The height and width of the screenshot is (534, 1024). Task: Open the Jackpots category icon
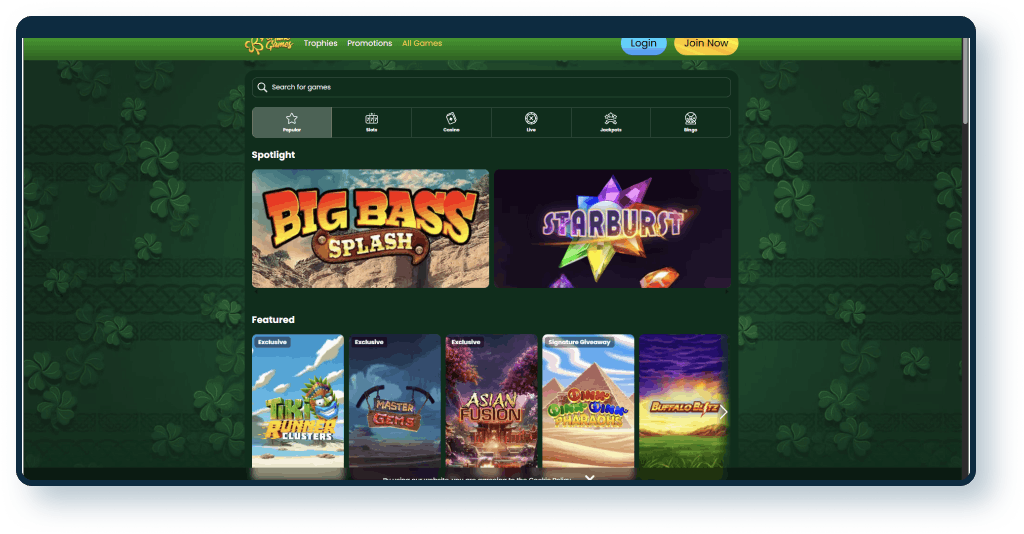pyautogui.click(x=611, y=122)
